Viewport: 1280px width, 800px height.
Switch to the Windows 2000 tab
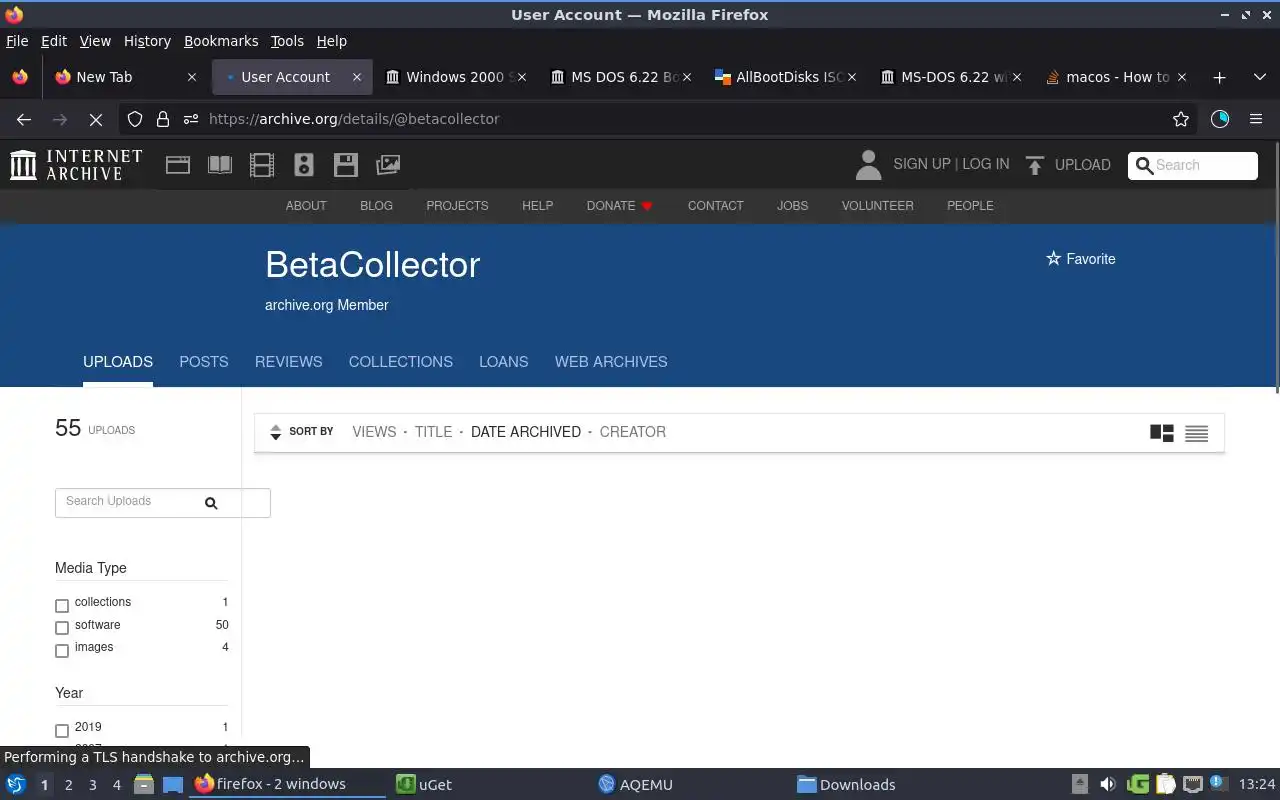pos(455,77)
